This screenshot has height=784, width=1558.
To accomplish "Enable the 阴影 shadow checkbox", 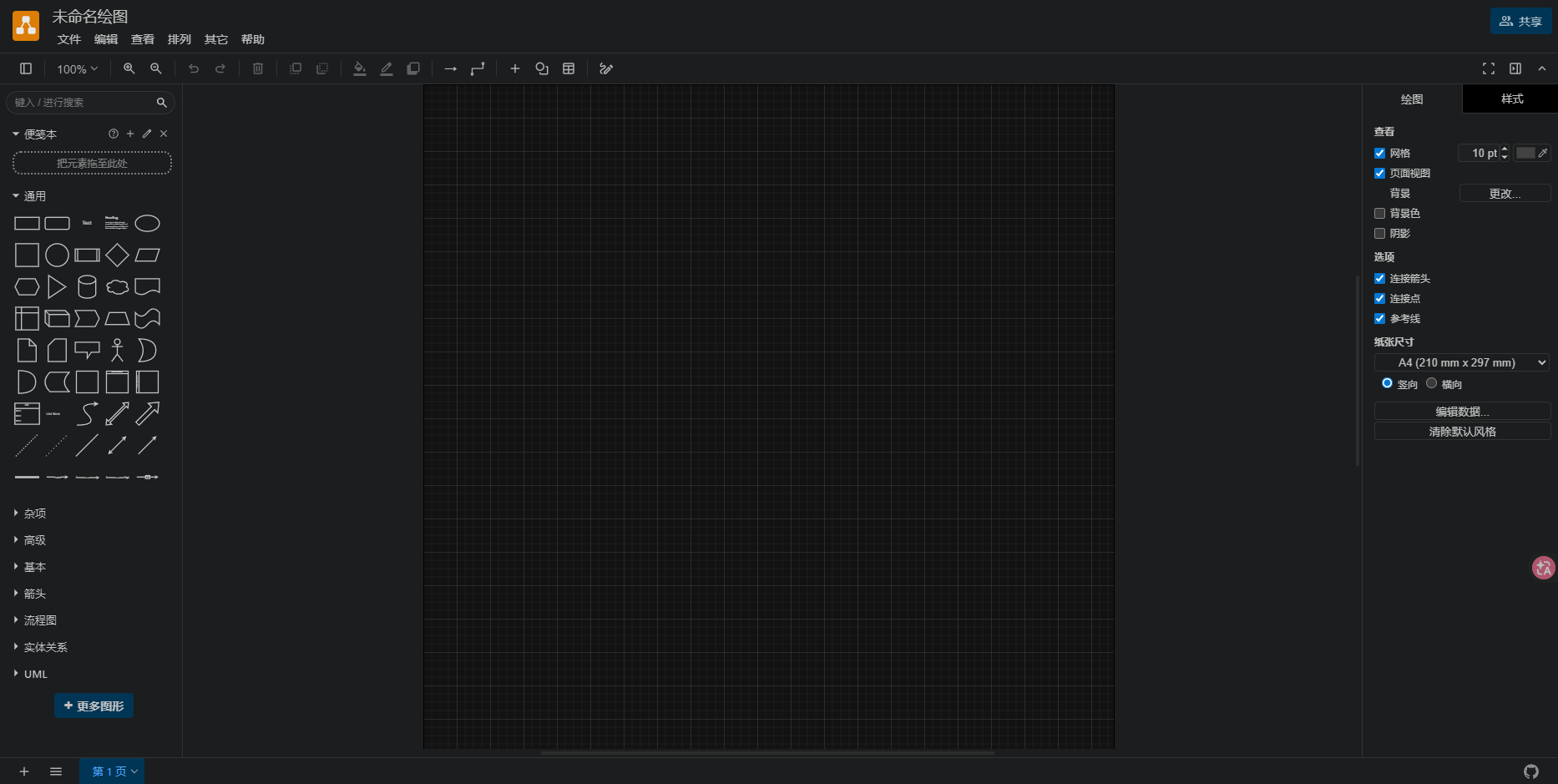I will pyautogui.click(x=1379, y=234).
